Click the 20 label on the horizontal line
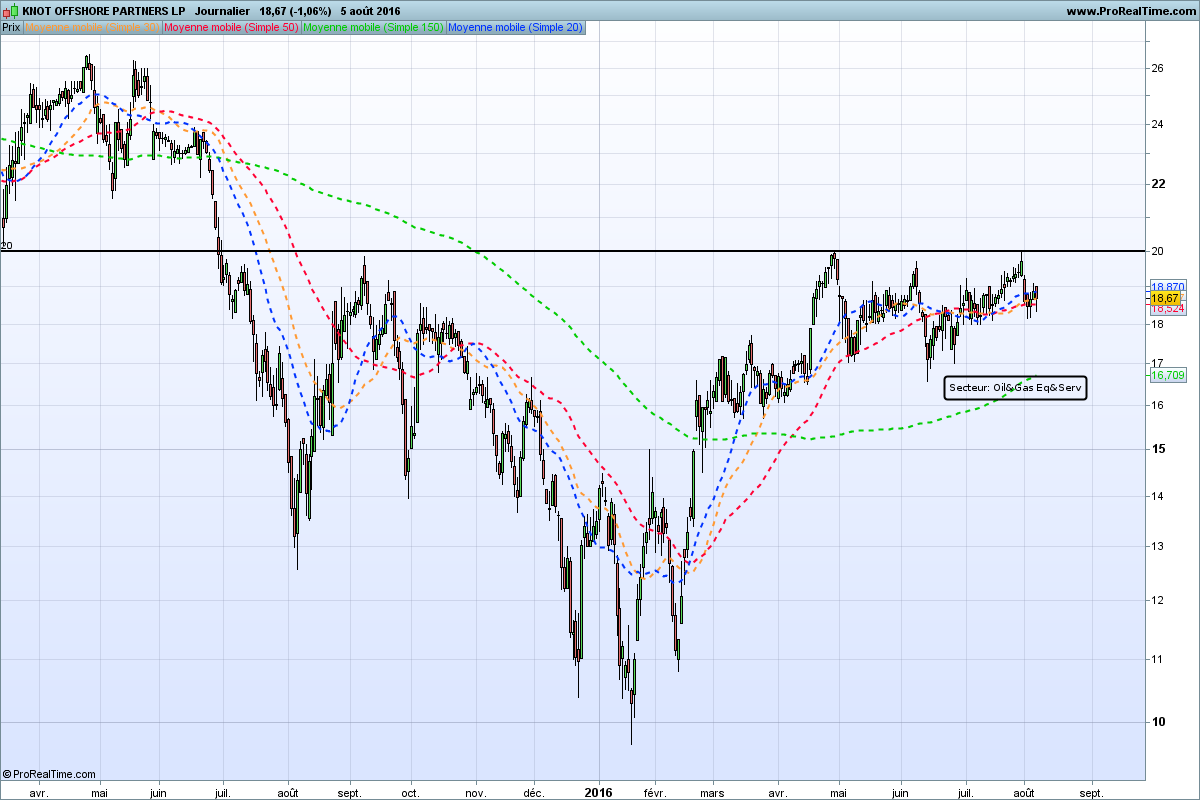This screenshot has width=1200, height=800. (x=6, y=245)
